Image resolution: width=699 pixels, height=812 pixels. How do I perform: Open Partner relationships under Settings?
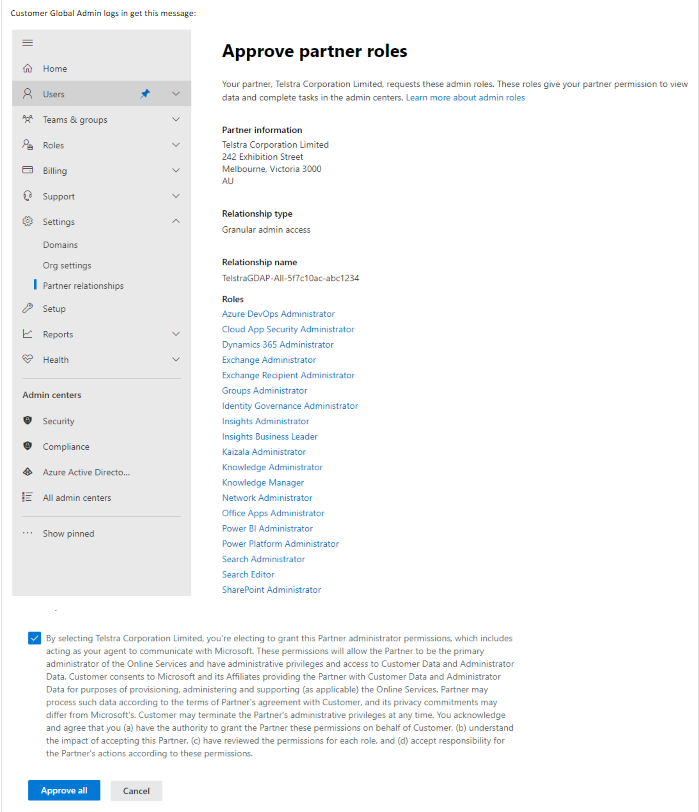click(83, 286)
